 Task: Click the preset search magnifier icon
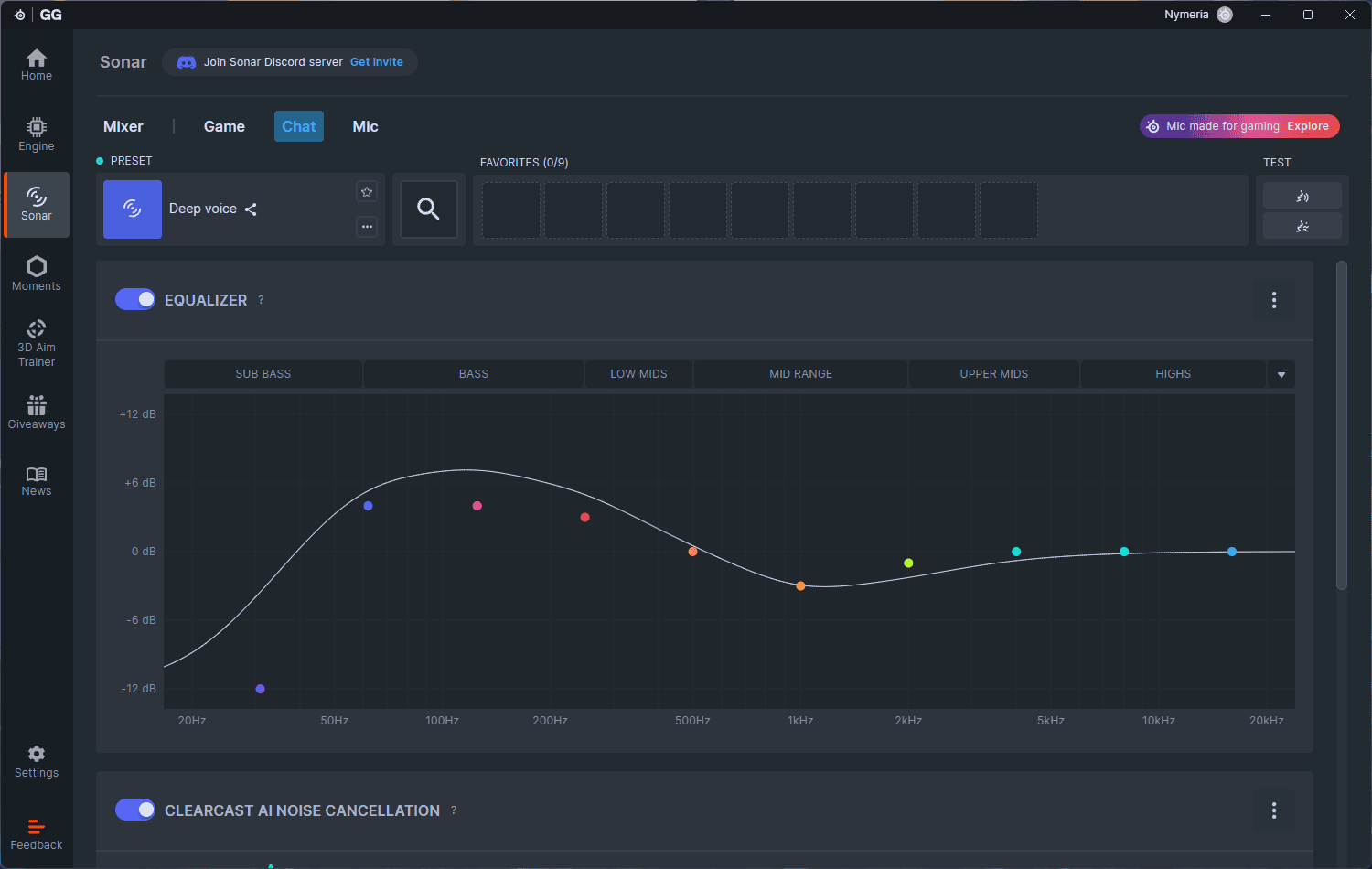(x=428, y=209)
